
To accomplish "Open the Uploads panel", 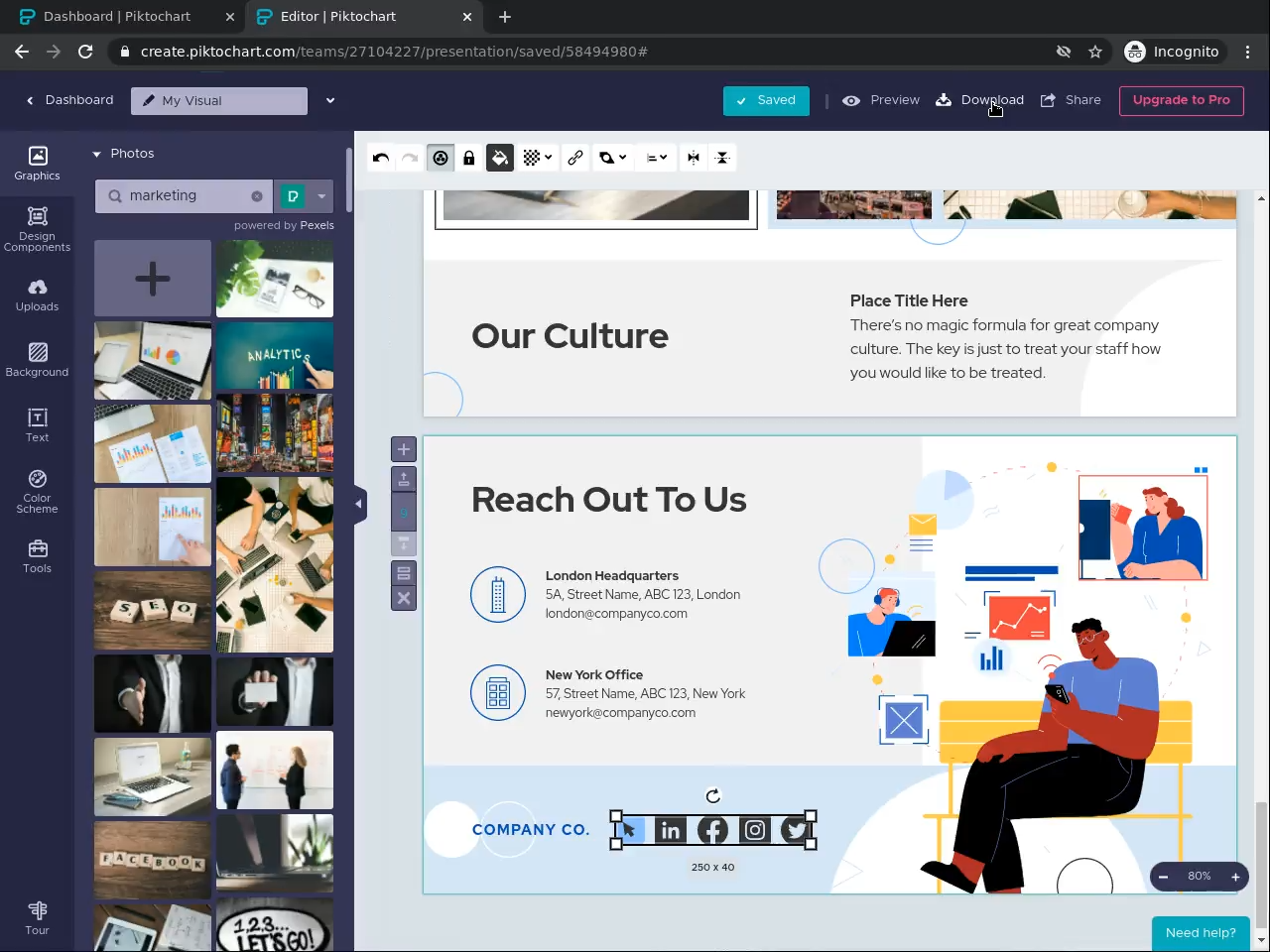I will (37, 296).
